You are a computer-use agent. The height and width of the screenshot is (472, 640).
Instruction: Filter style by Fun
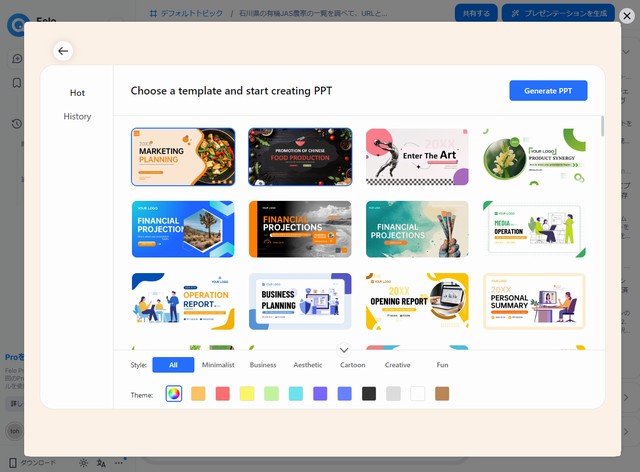pos(442,365)
